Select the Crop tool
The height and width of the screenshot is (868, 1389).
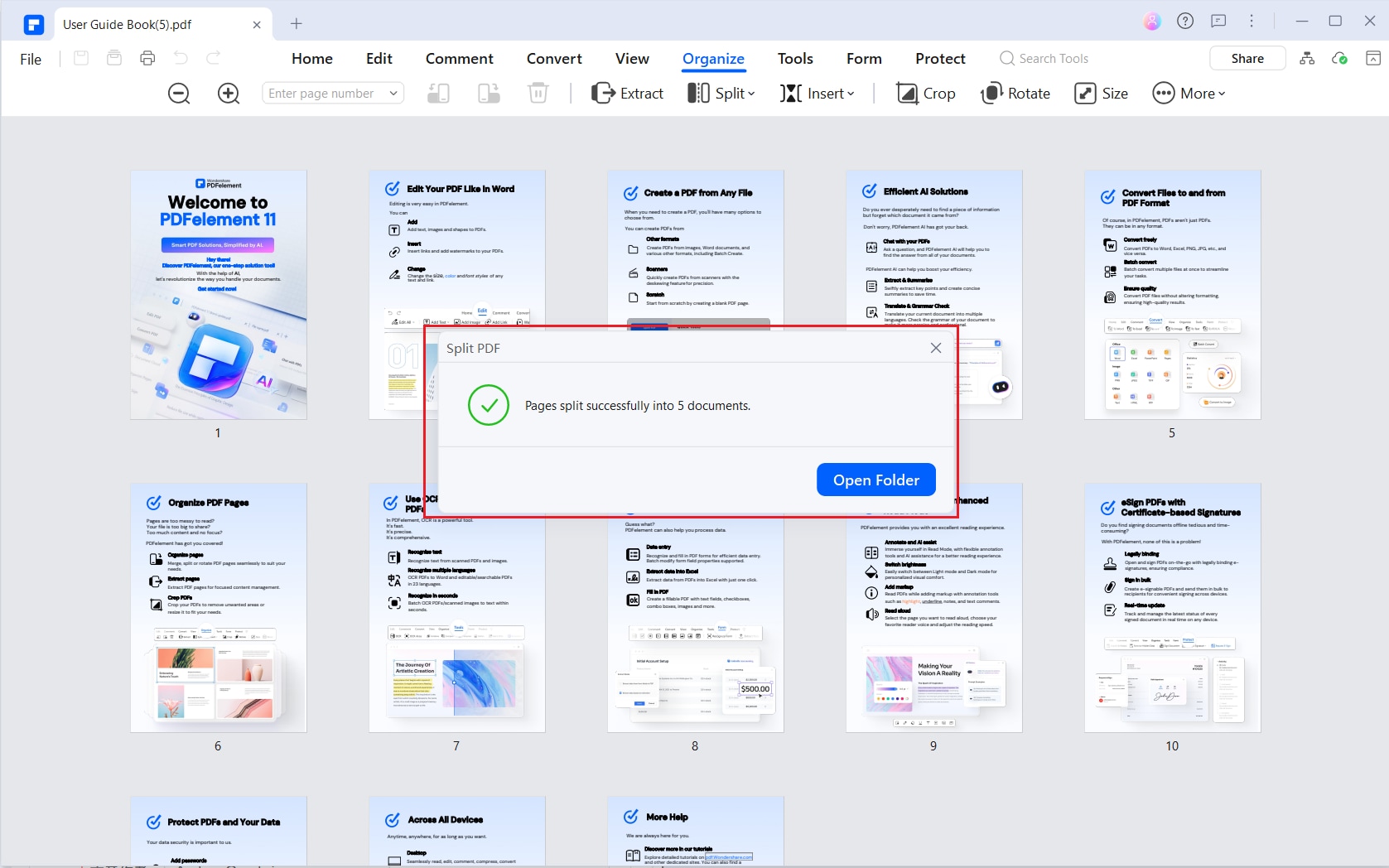point(926,94)
